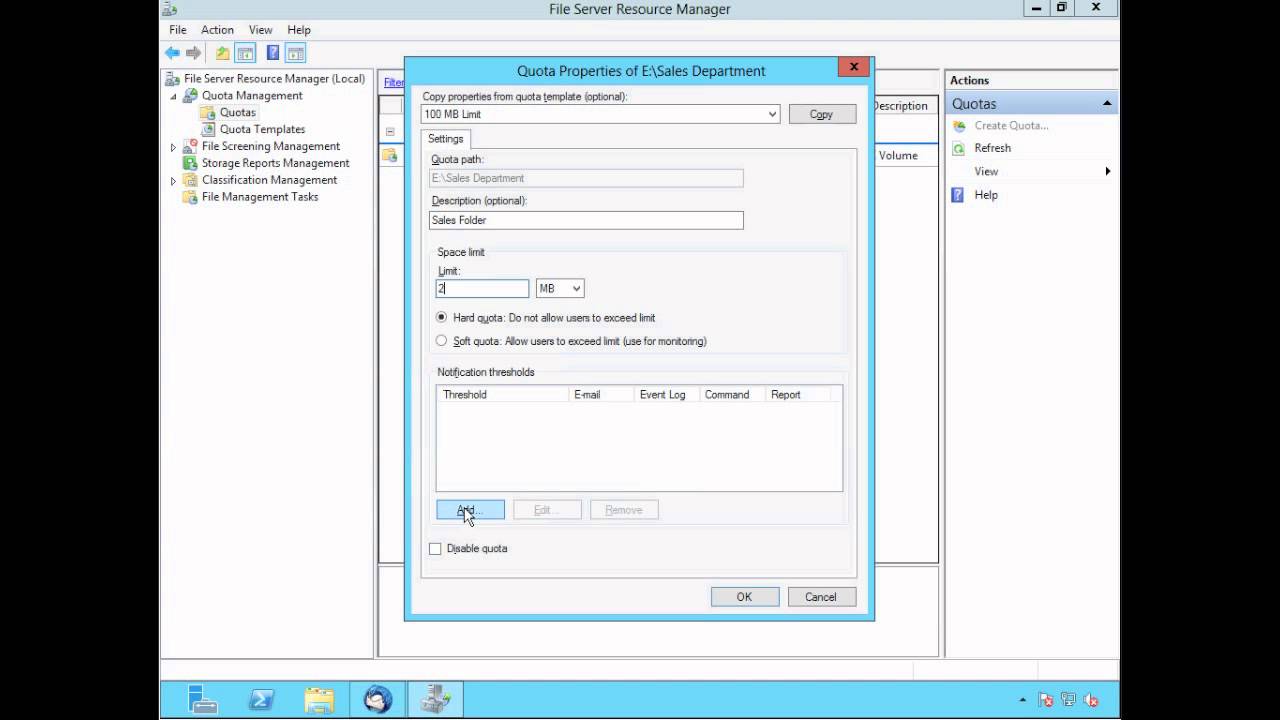Image resolution: width=1280 pixels, height=720 pixels.
Task: Open the View menu
Action: [260, 30]
